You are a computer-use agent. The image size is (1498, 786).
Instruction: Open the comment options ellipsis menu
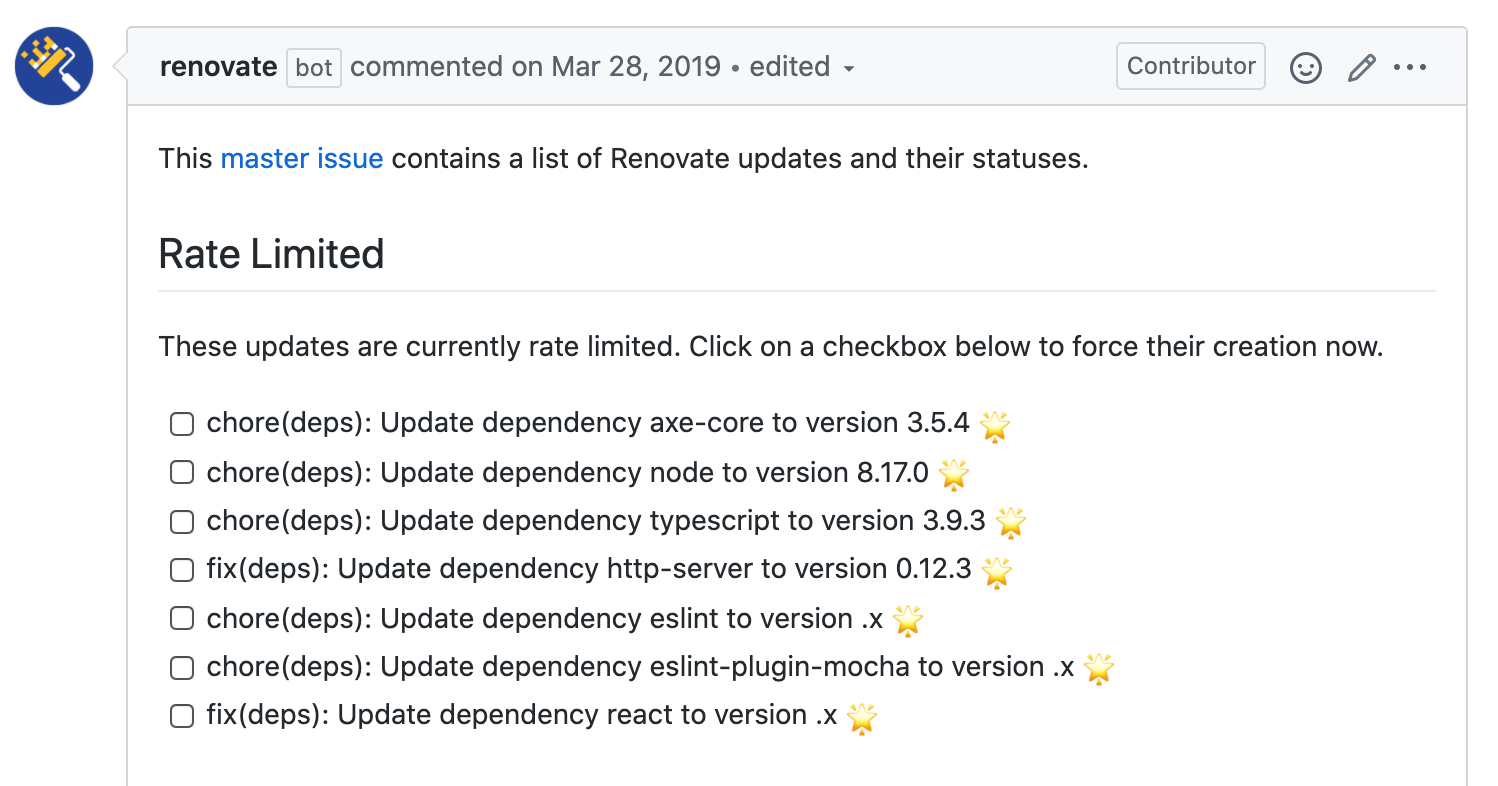coord(1410,67)
